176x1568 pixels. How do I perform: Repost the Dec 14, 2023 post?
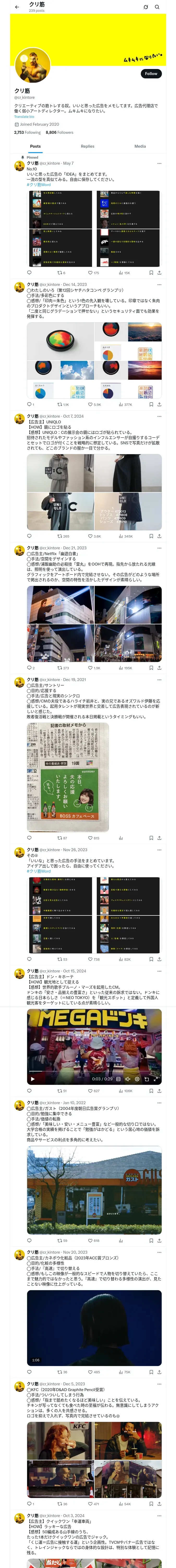(63, 404)
